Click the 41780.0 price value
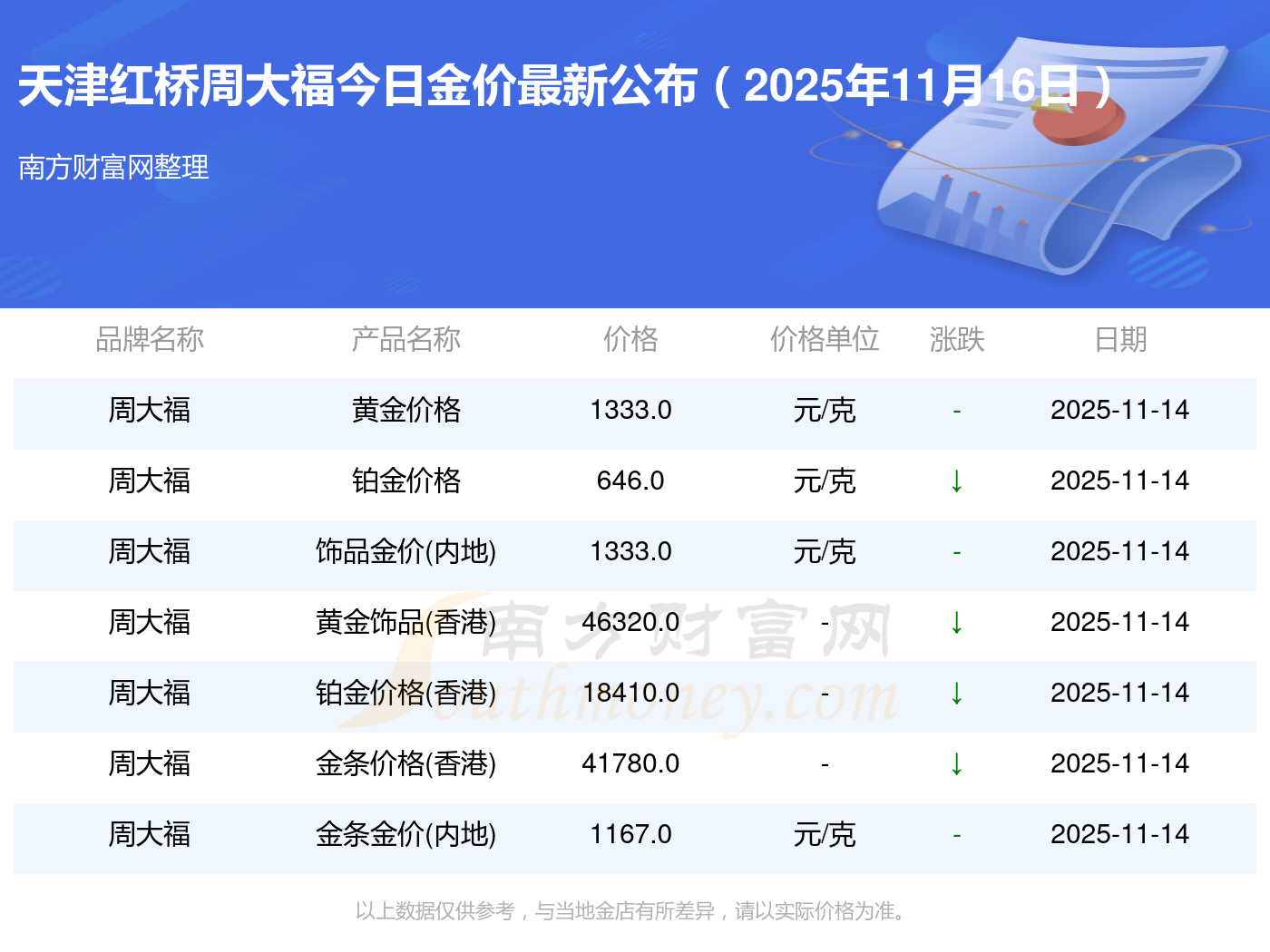Viewport: 1270px width, 952px height. pos(630,763)
